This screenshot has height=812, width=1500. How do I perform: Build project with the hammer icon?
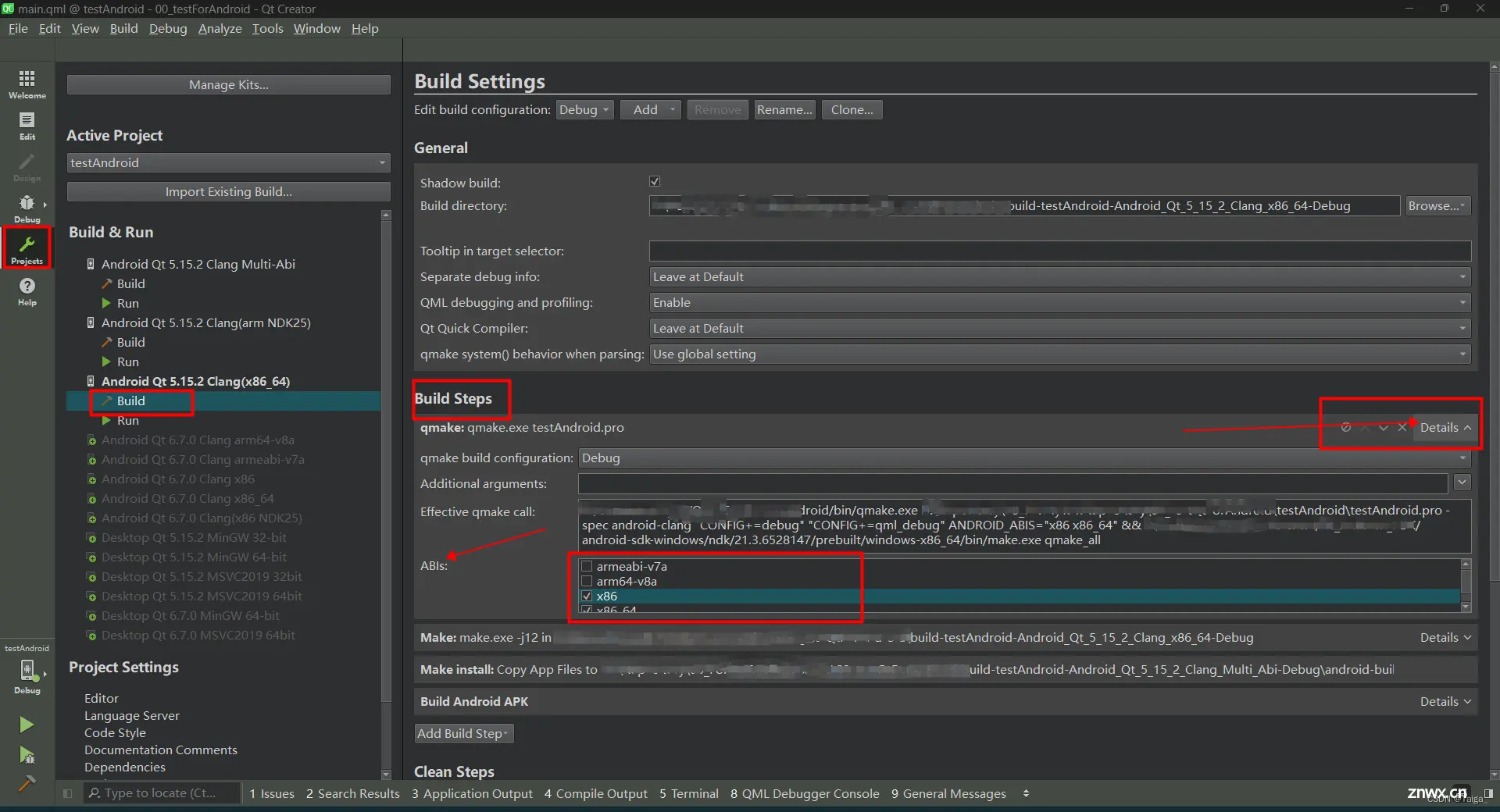point(27,783)
